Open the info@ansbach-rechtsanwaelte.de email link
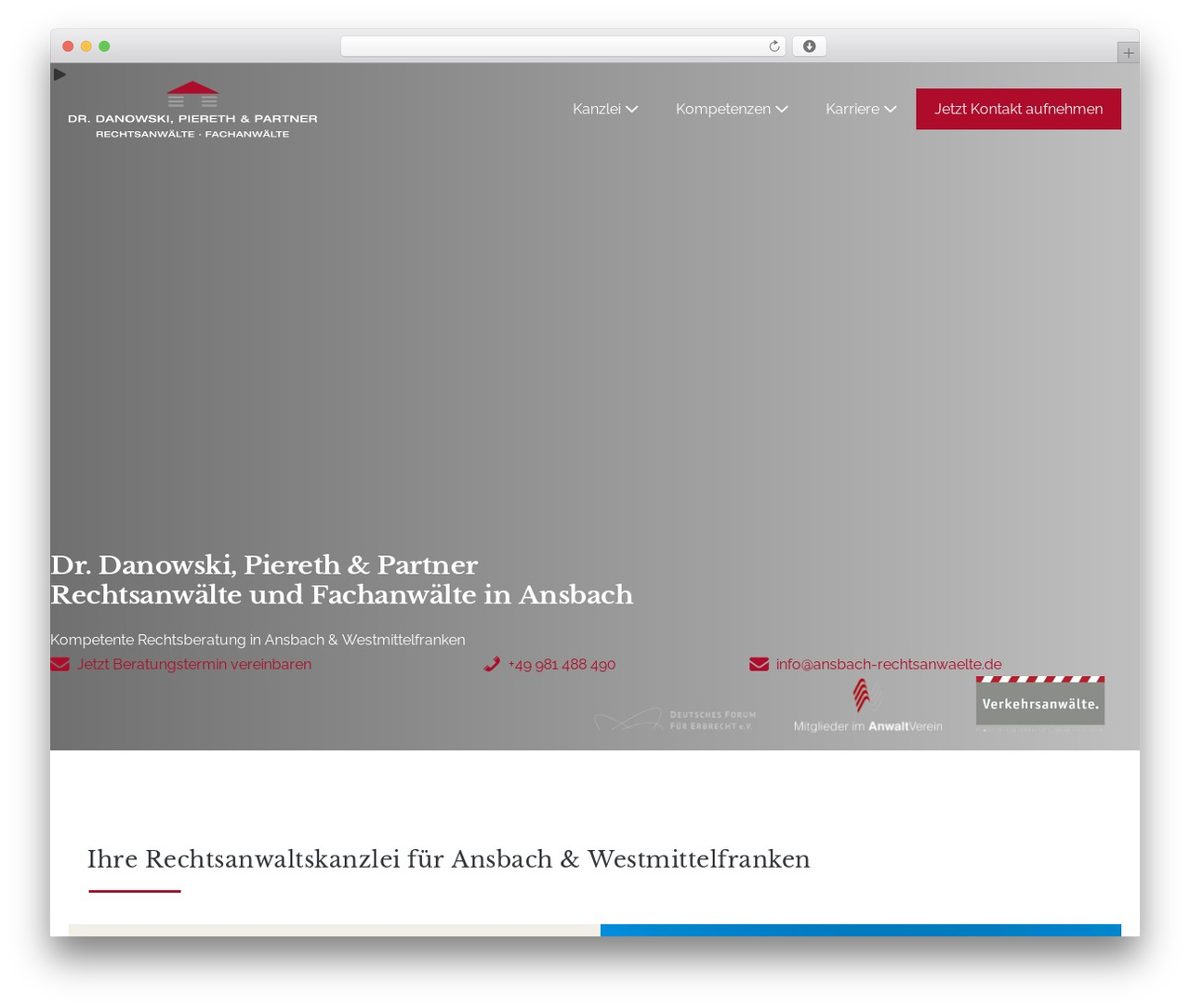The width and height of the screenshot is (1190, 1008). [x=889, y=664]
